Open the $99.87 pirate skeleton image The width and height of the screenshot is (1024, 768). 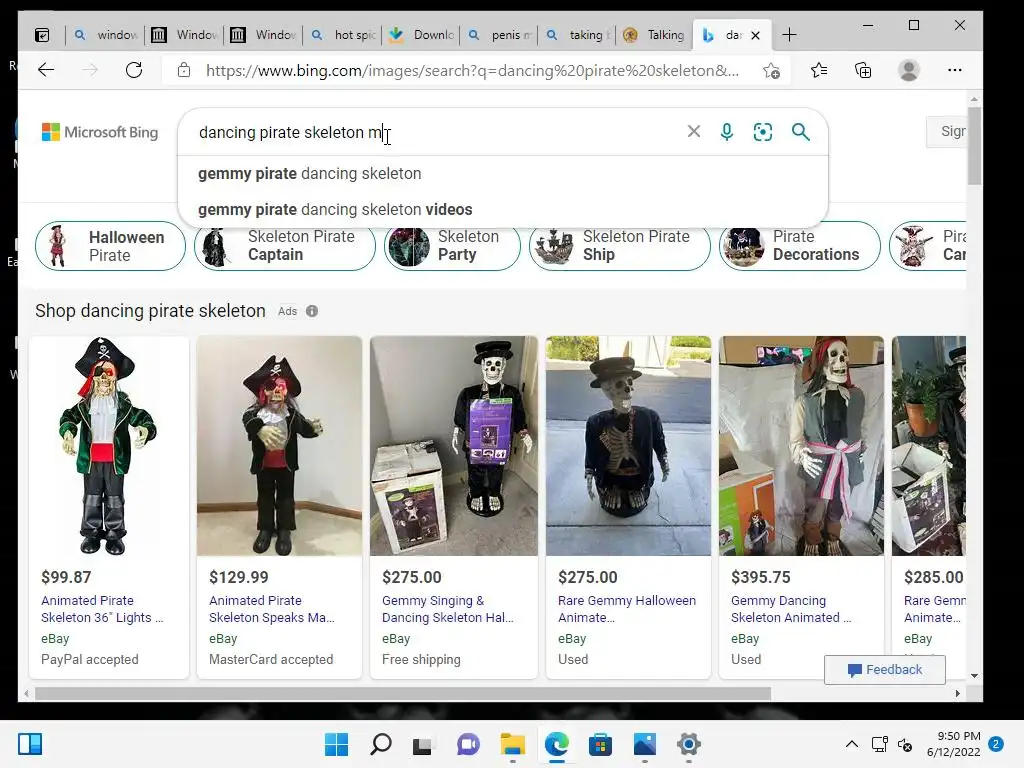pyautogui.click(x=109, y=446)
